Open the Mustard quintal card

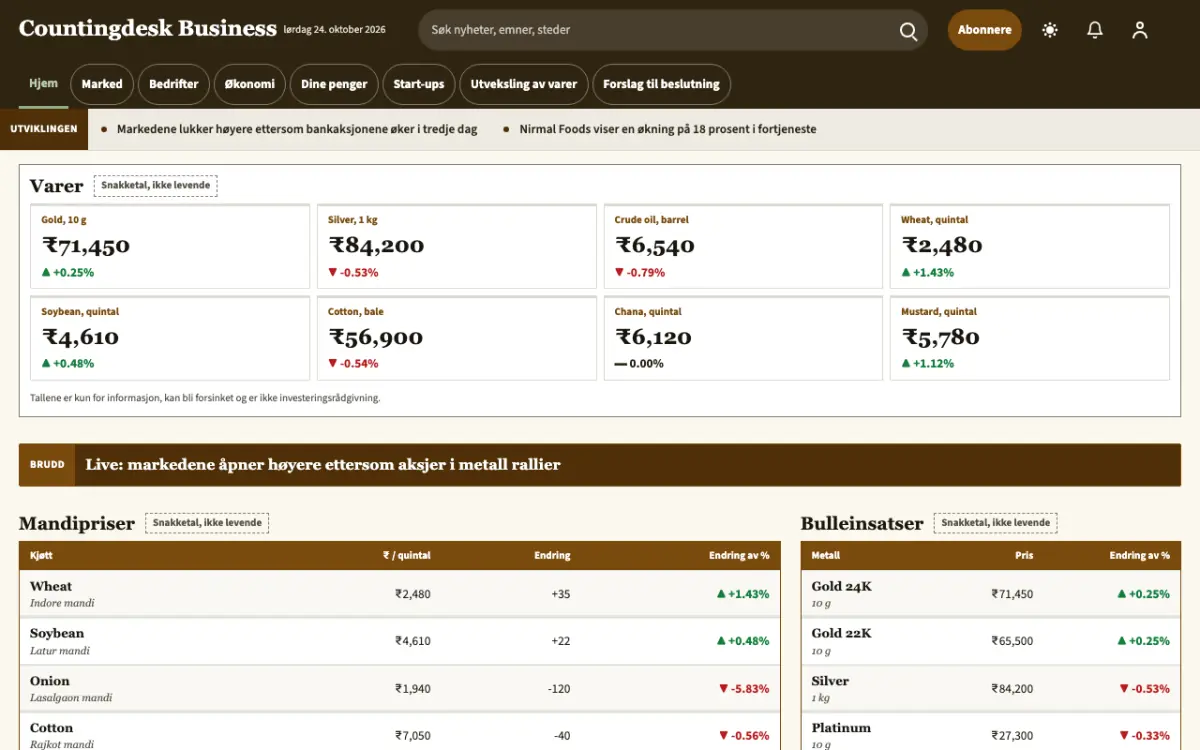click(x=1030, y=338)
